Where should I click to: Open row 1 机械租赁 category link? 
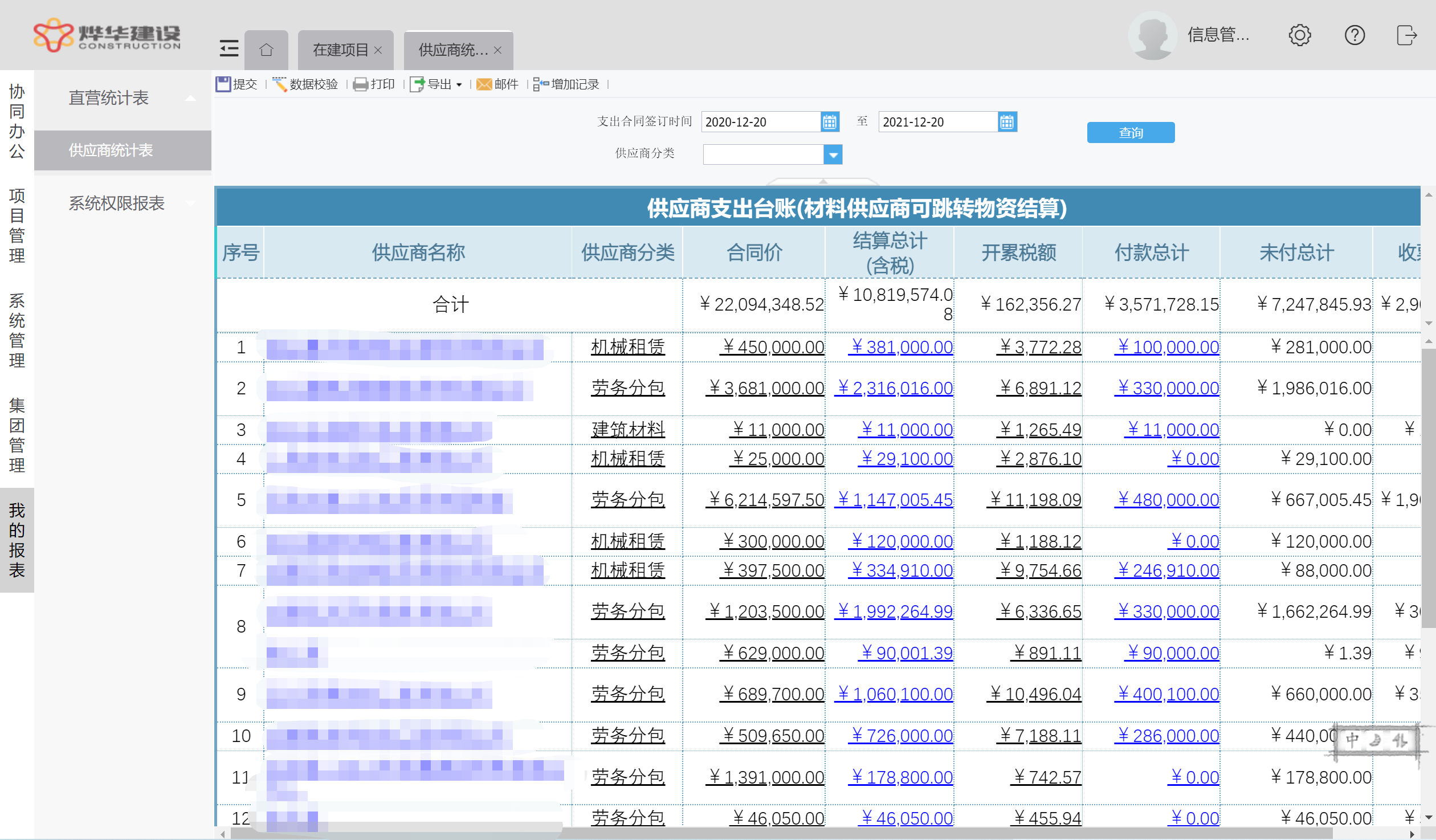627,346
